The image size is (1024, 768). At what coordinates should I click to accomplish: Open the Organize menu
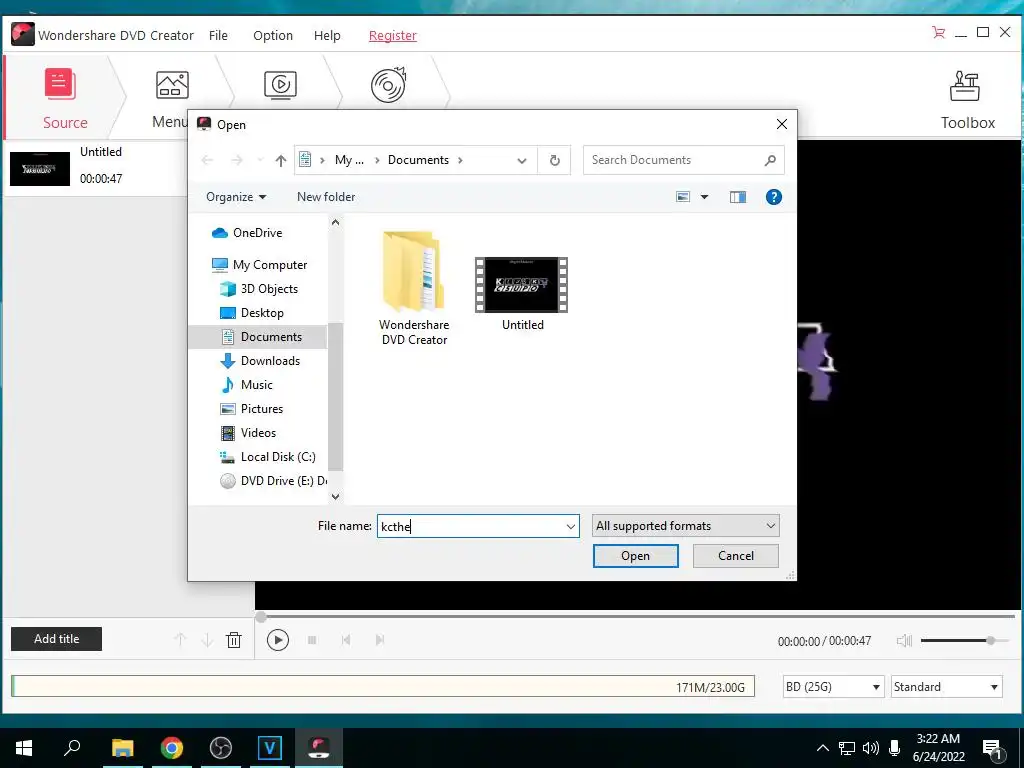(236, 197)
